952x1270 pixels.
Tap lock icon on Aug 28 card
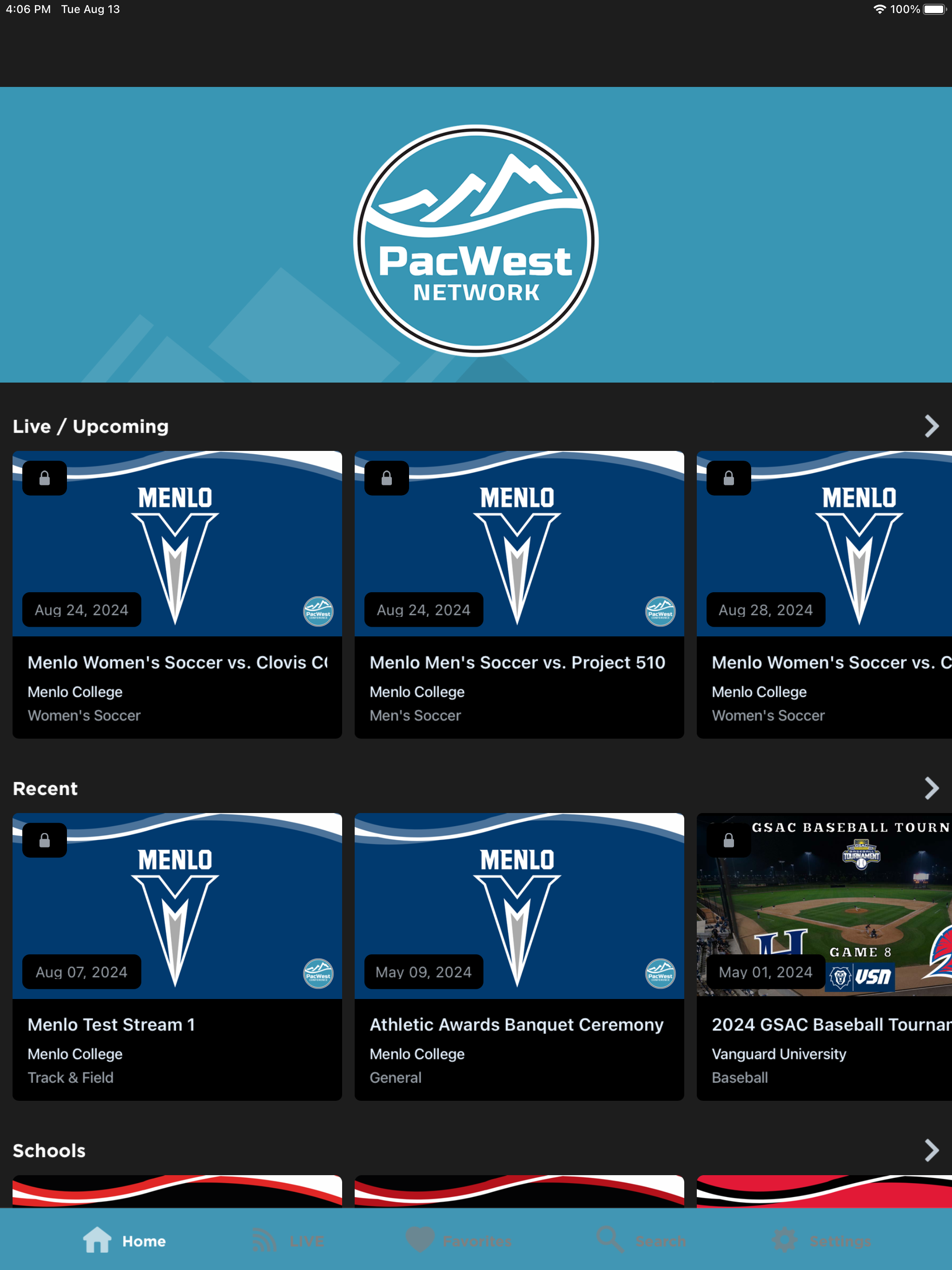[728, 478]
